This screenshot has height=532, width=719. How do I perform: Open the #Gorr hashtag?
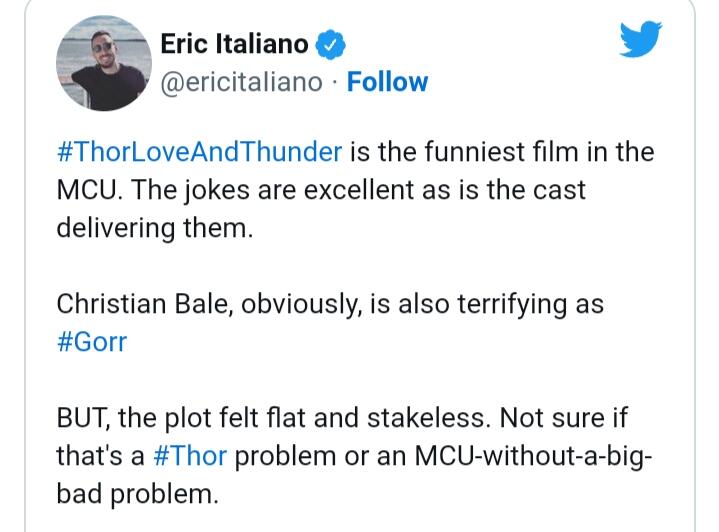coord(92,342)
